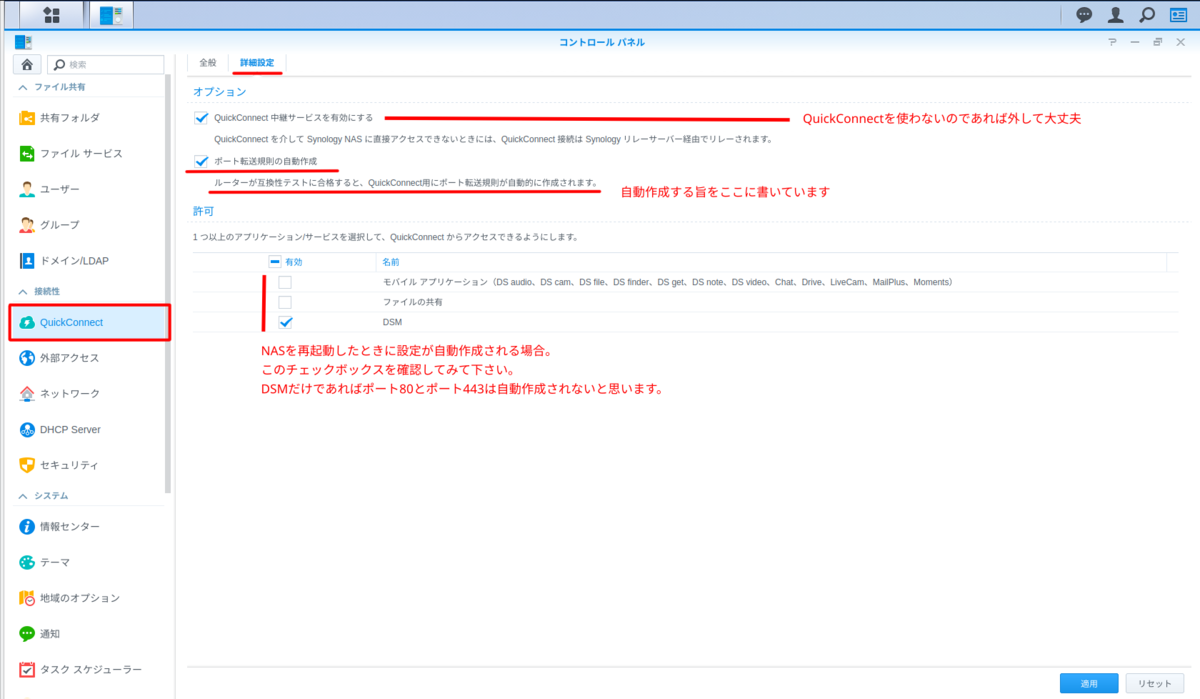Open the User (ユーザー) icon
This screenshot has height=699, width=1200.
pyautogui.click(x=27, y=189)
